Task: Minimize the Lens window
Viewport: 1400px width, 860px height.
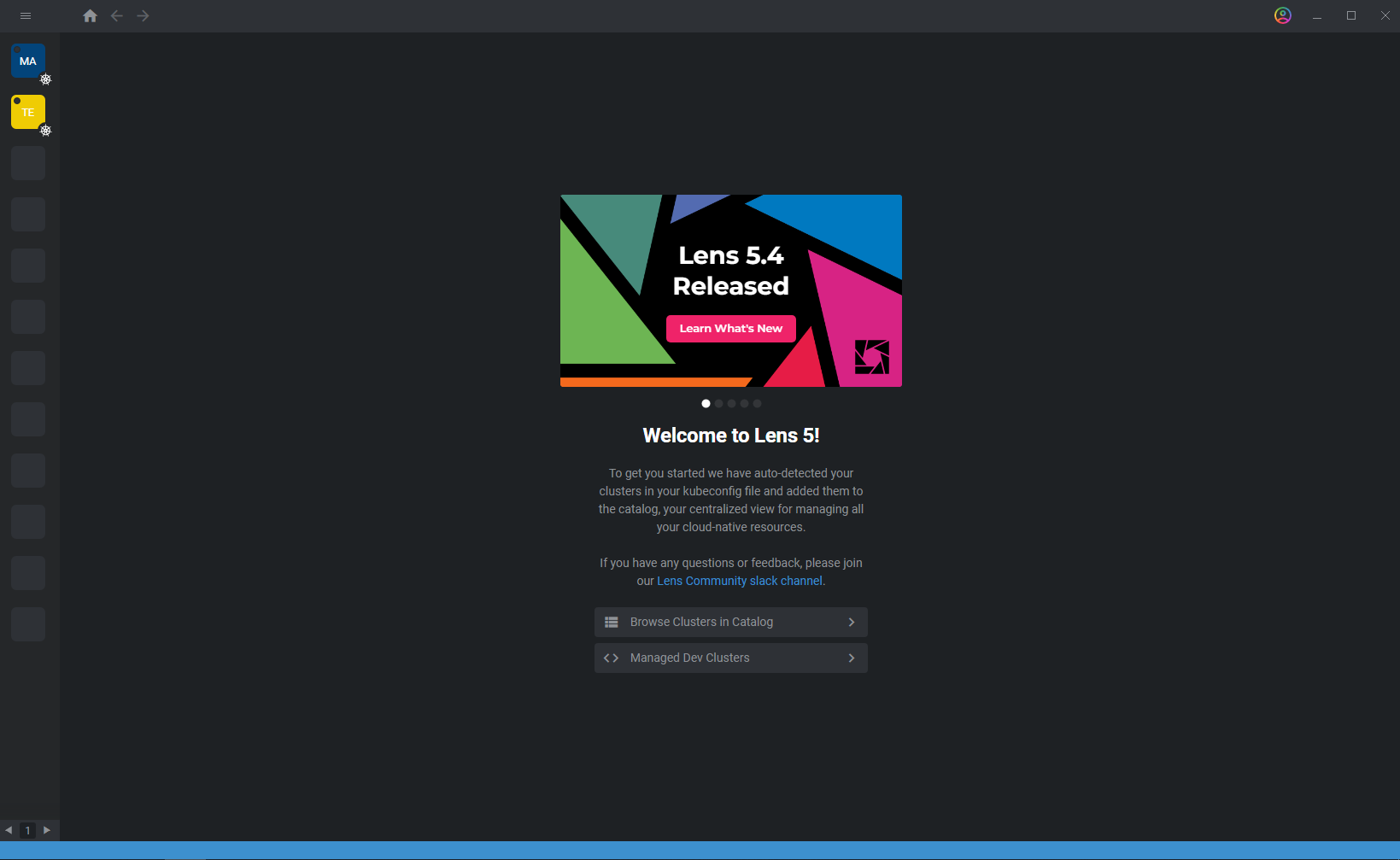Action: click(x=1317, y=15)
